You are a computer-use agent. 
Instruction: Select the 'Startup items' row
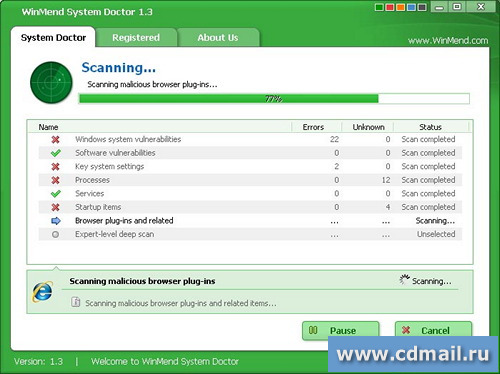click(250, 207)
